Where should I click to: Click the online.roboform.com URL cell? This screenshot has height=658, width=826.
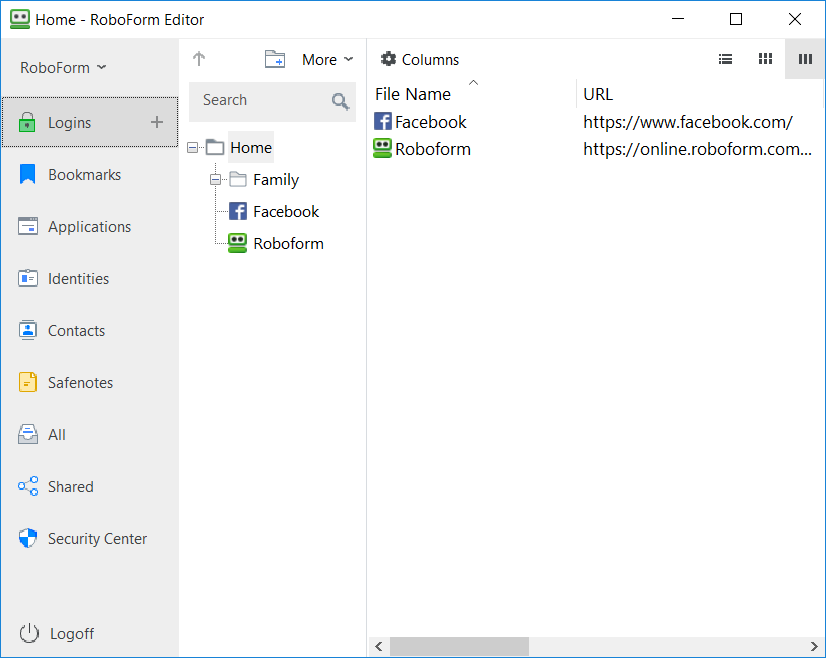[x=697, y=149]
